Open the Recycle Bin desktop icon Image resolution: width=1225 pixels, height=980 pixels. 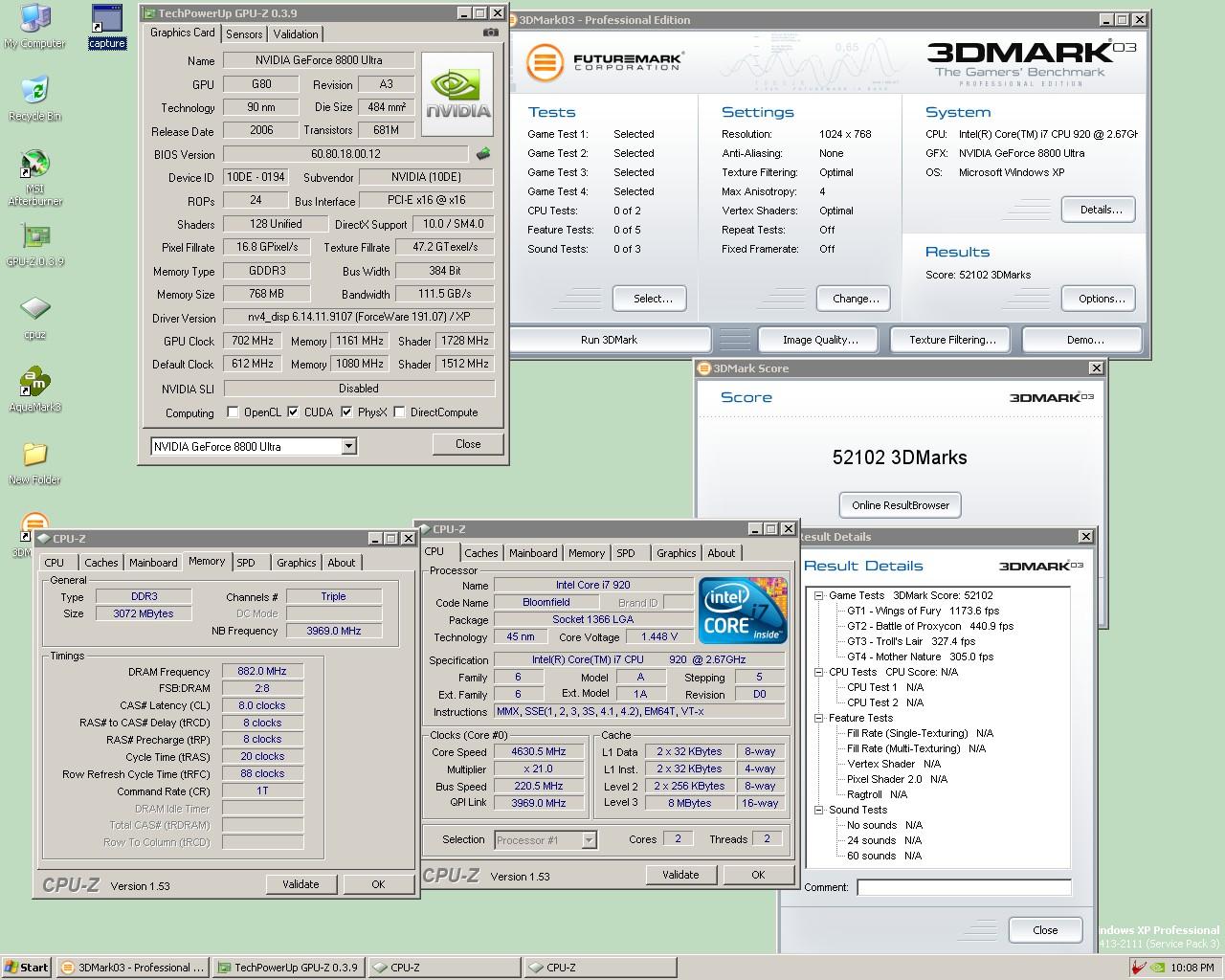click(34, 99)
